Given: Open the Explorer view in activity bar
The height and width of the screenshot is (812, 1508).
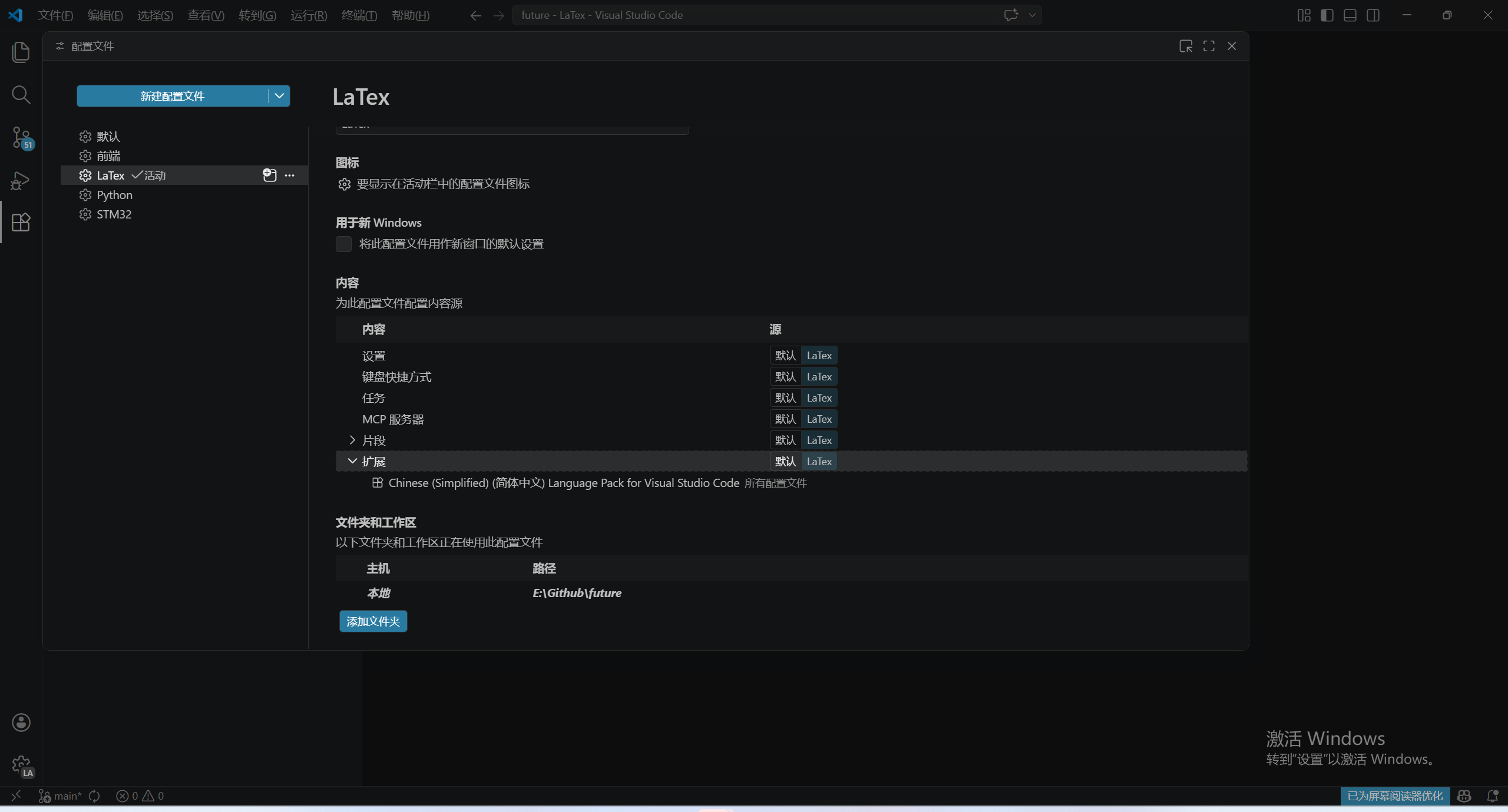Looking at the screenshot, I should 21,52.
